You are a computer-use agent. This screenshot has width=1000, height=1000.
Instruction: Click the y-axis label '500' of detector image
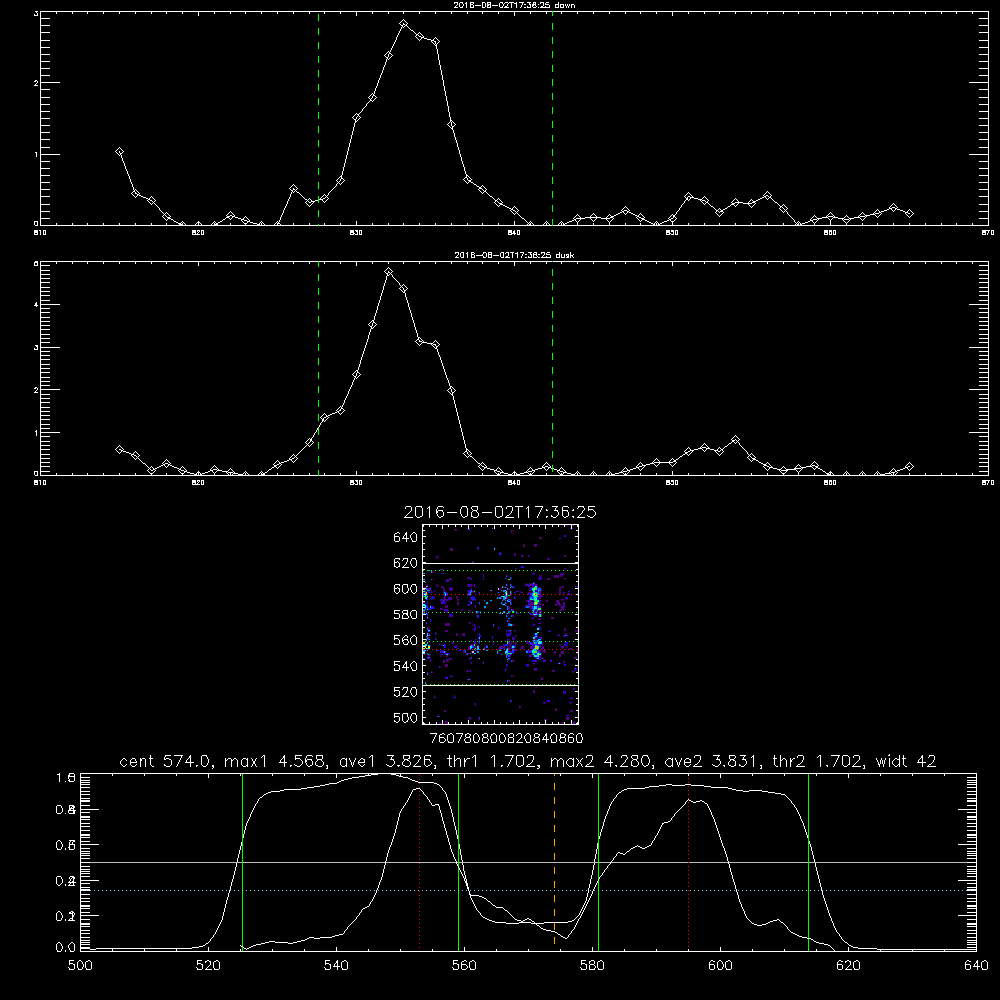[x=406, y=717]
